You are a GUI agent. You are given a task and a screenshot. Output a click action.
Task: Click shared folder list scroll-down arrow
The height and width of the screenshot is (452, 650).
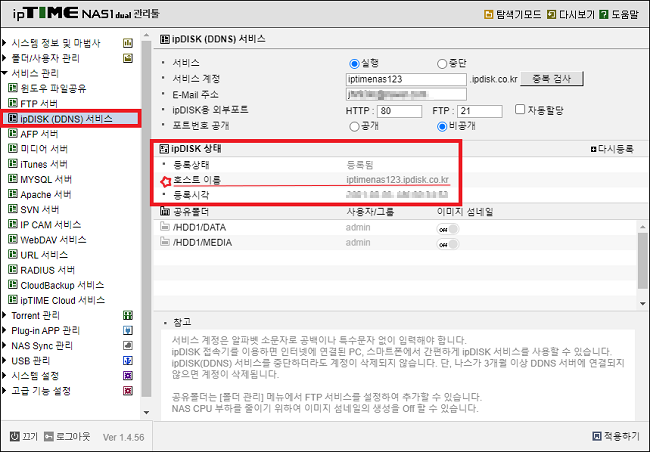643,304
